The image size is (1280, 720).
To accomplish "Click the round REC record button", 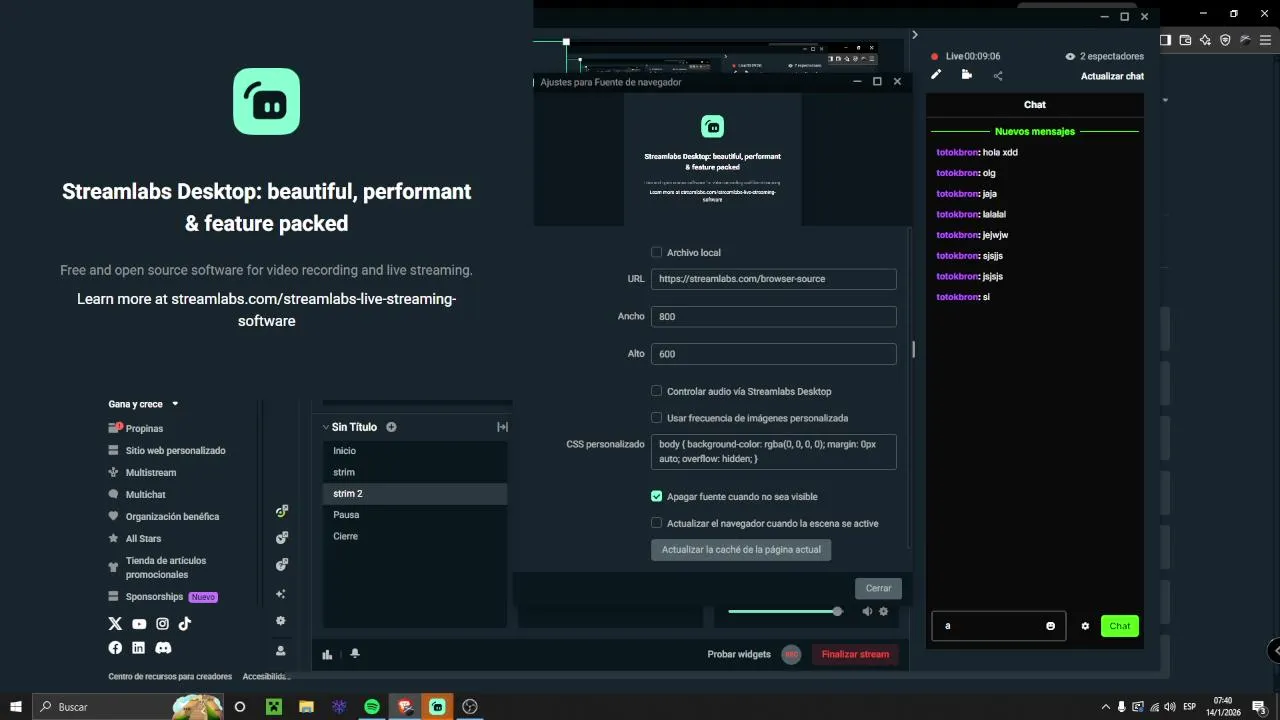I will click(x=791, y=655).
